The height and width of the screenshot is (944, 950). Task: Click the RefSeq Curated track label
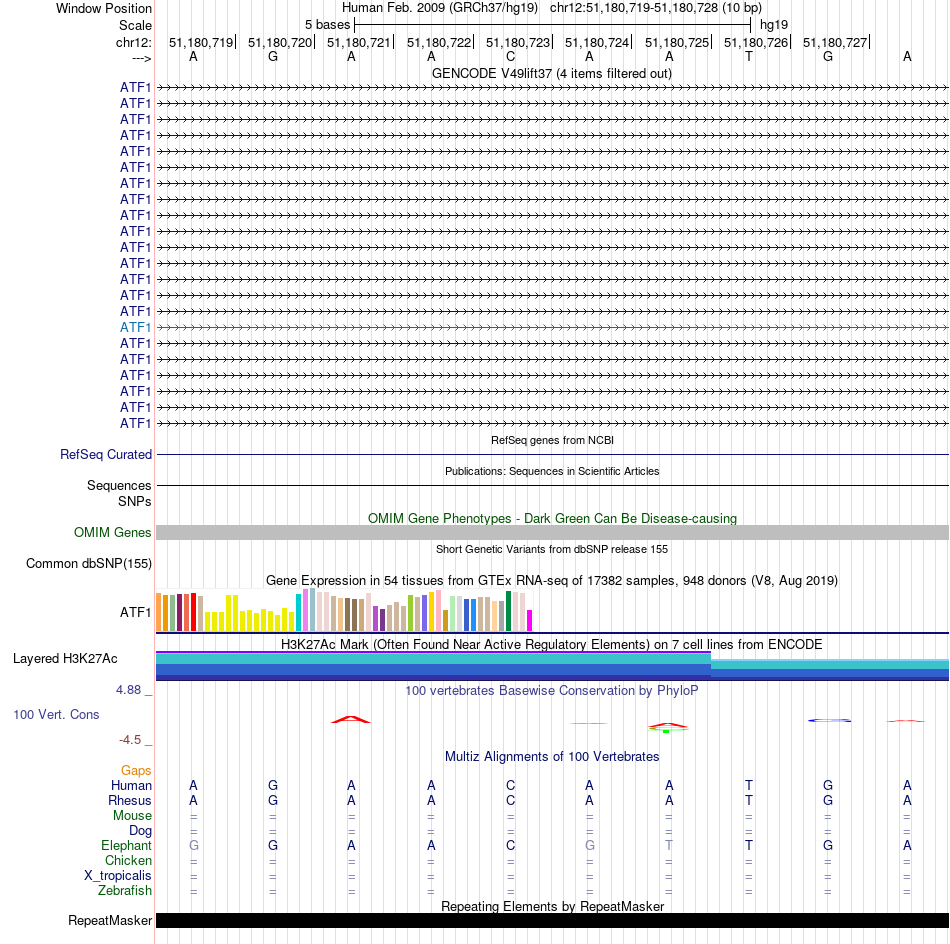[x=106, y=454]
